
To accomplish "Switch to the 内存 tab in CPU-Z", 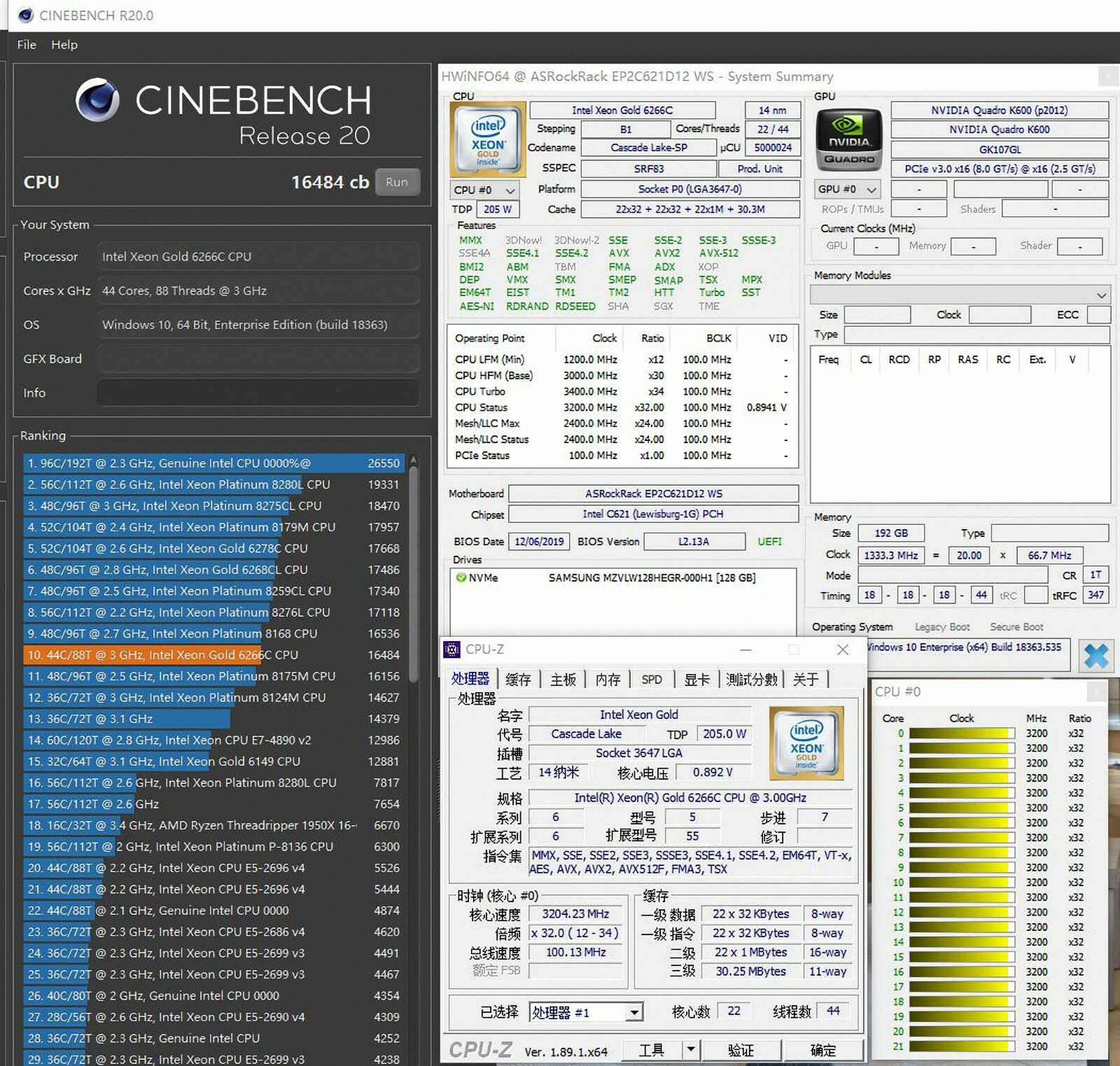I will (x=608, y=679).
